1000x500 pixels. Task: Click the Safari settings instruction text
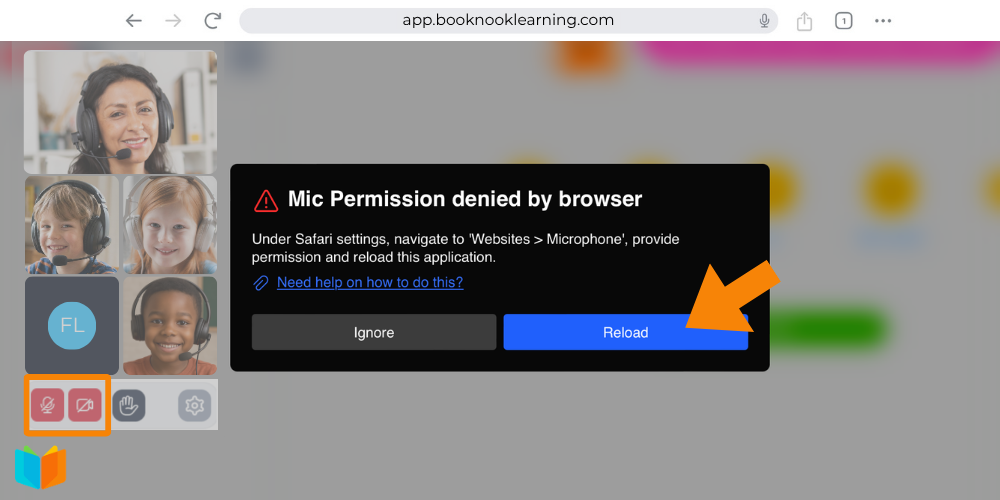tap(466, 249)
